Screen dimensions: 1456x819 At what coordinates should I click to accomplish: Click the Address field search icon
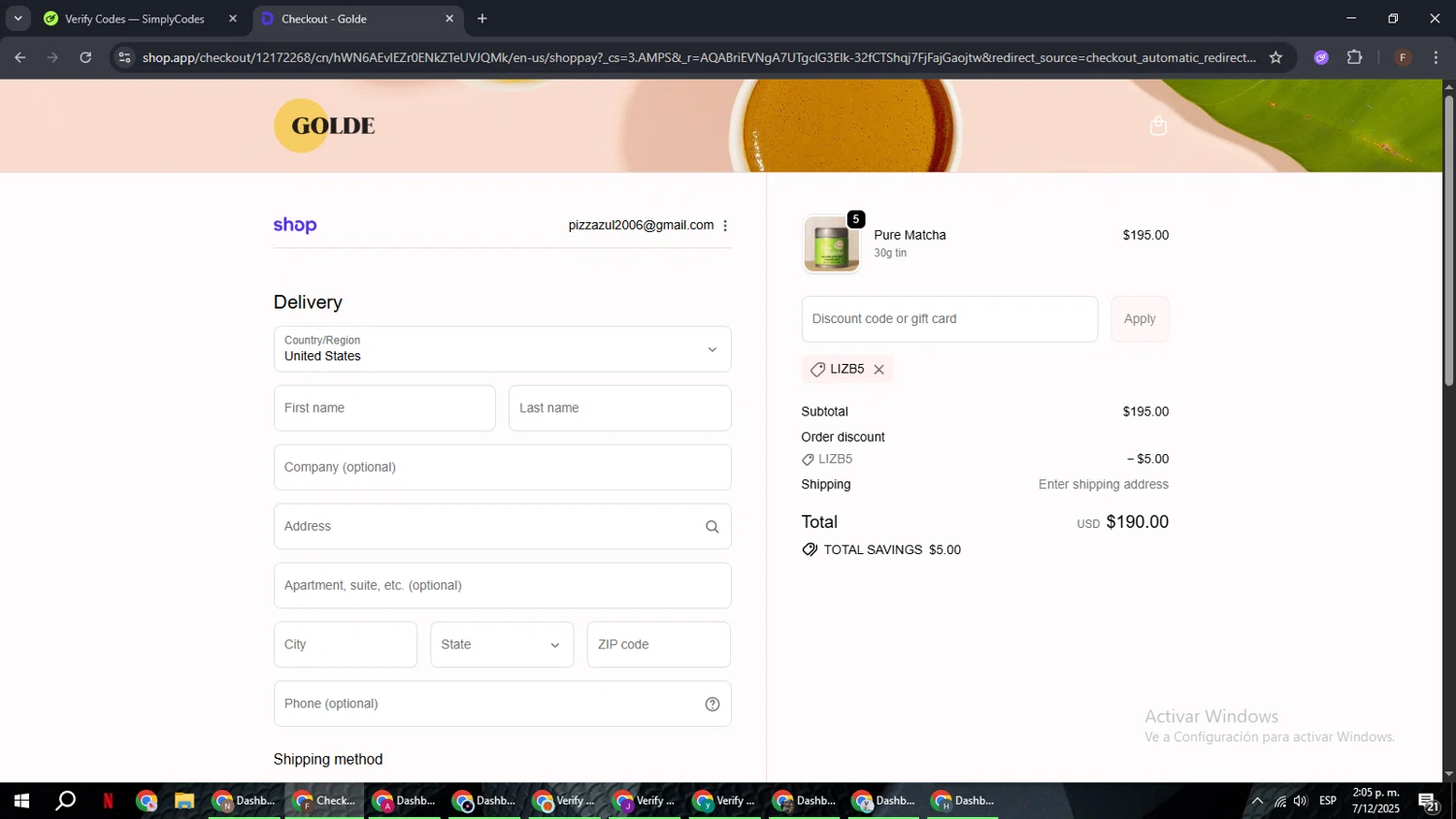coord(711,527)
